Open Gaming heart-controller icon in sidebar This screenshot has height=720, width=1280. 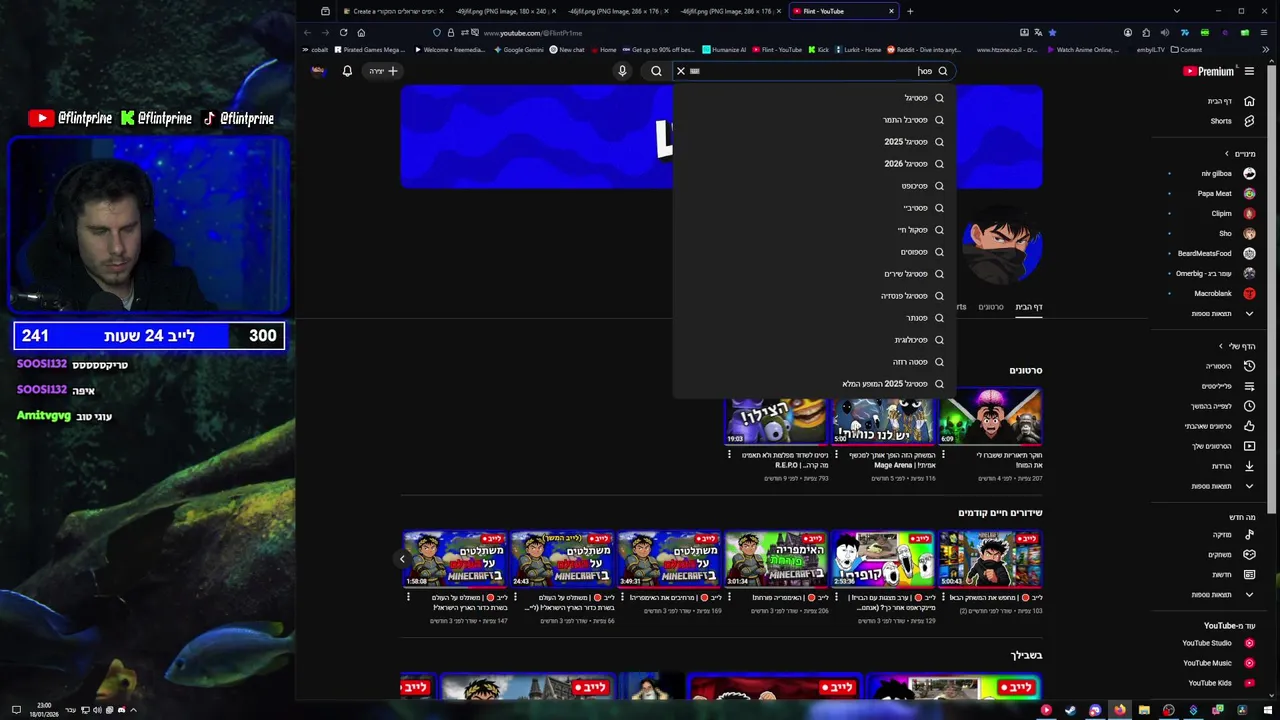(x=1249, y=554)
